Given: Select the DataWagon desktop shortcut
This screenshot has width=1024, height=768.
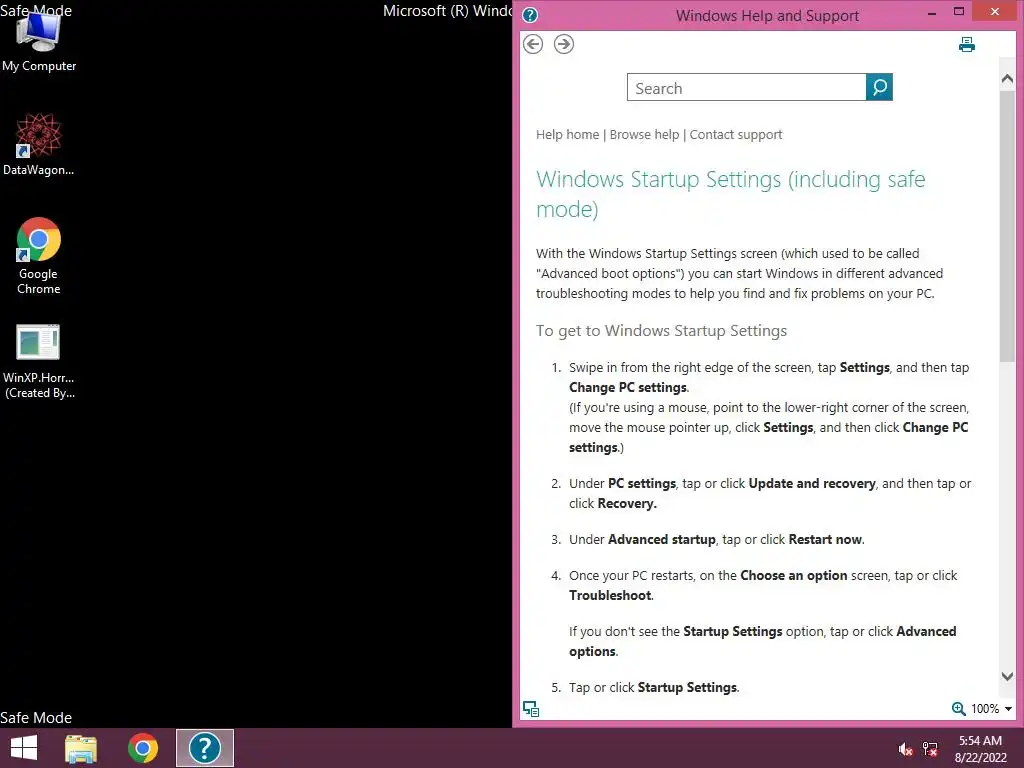Looking at the screenshot, I should tap(39, 144).
